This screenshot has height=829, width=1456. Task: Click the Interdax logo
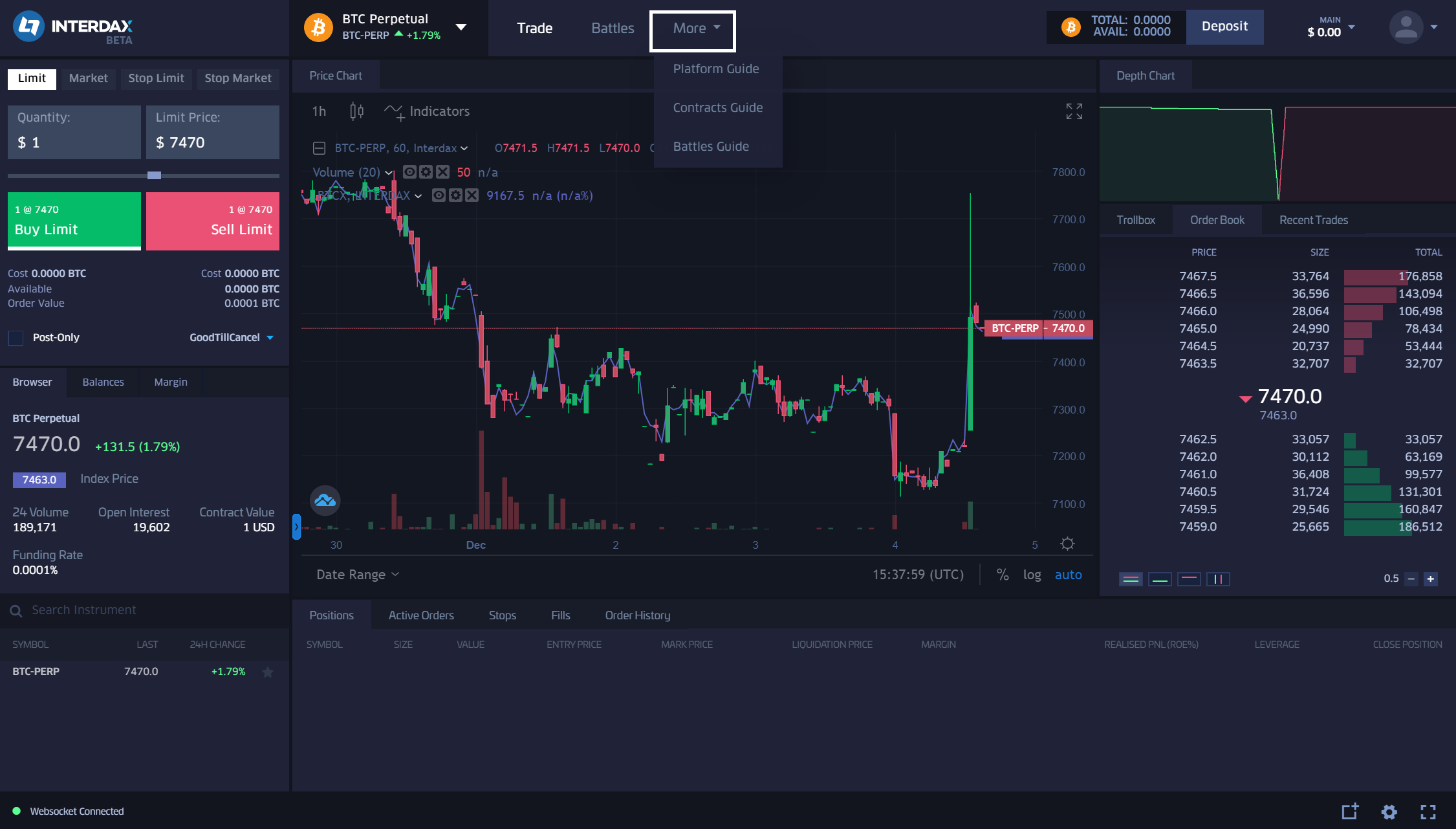click(73, 28)
